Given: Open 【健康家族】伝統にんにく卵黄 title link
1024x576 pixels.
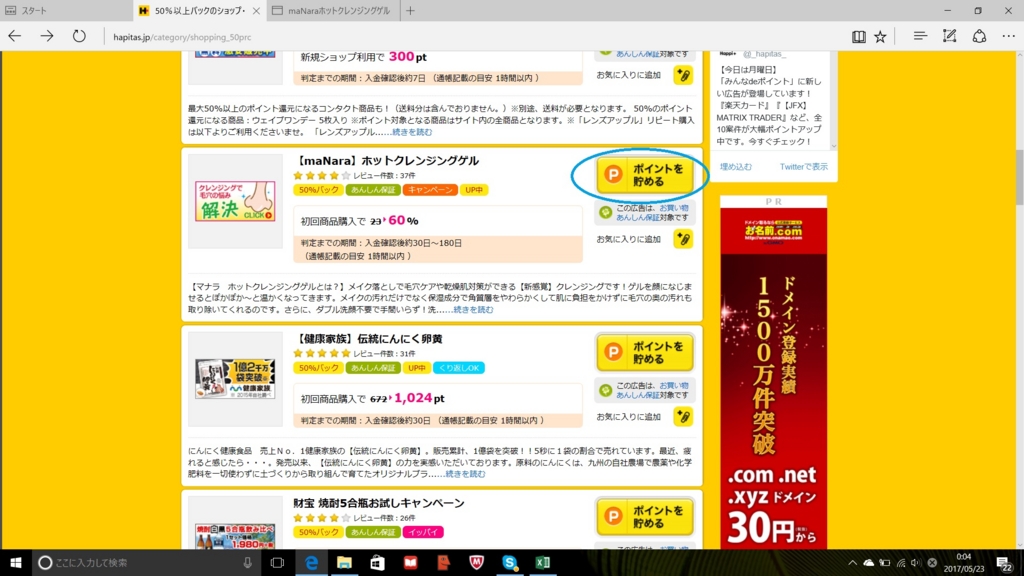Looking at the screenshot, I should (368, 338).
